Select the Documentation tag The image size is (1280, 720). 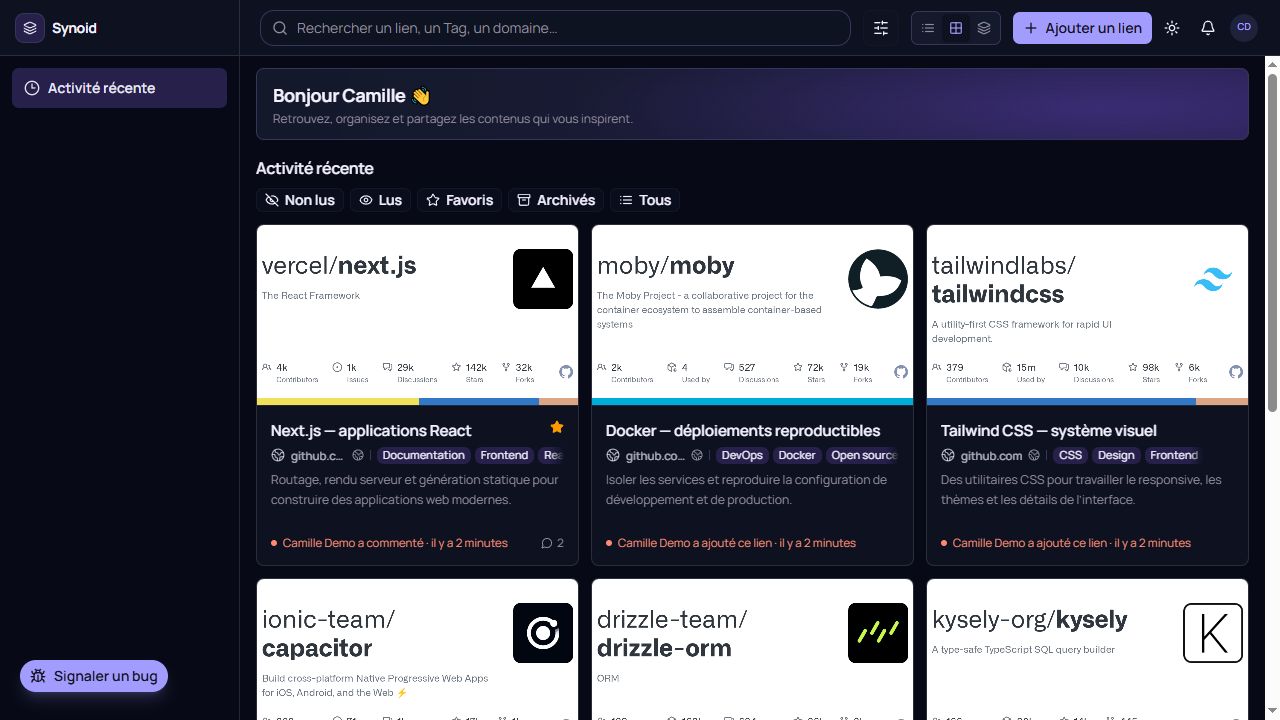pyautogui.click(x=424, y=455)
